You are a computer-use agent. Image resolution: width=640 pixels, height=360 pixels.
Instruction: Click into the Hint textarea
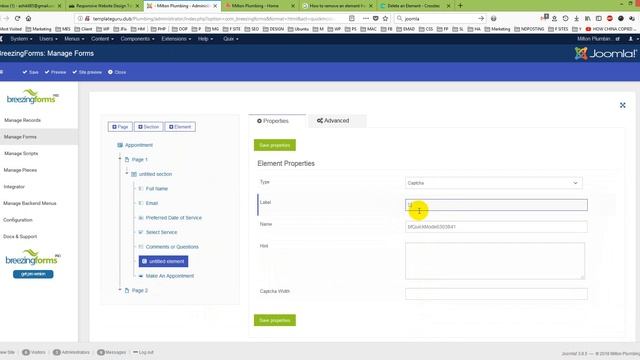[495, 261]
